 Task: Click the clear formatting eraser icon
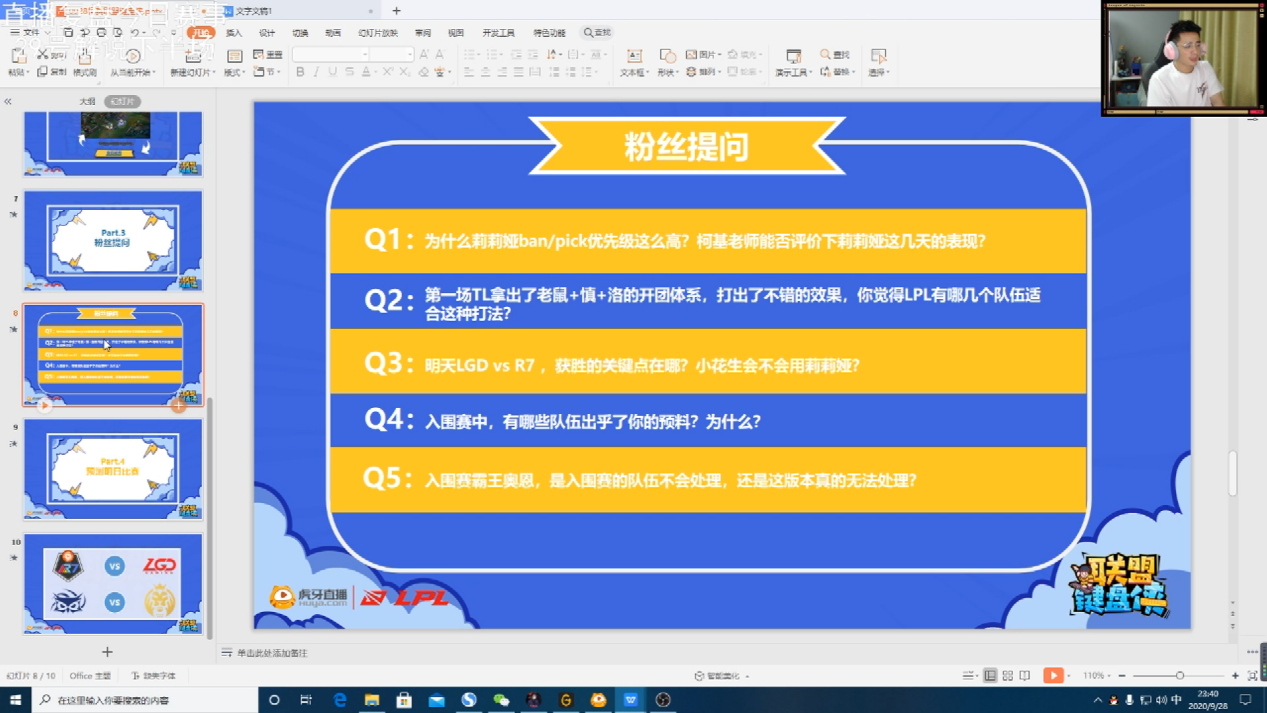click(423, 72)
